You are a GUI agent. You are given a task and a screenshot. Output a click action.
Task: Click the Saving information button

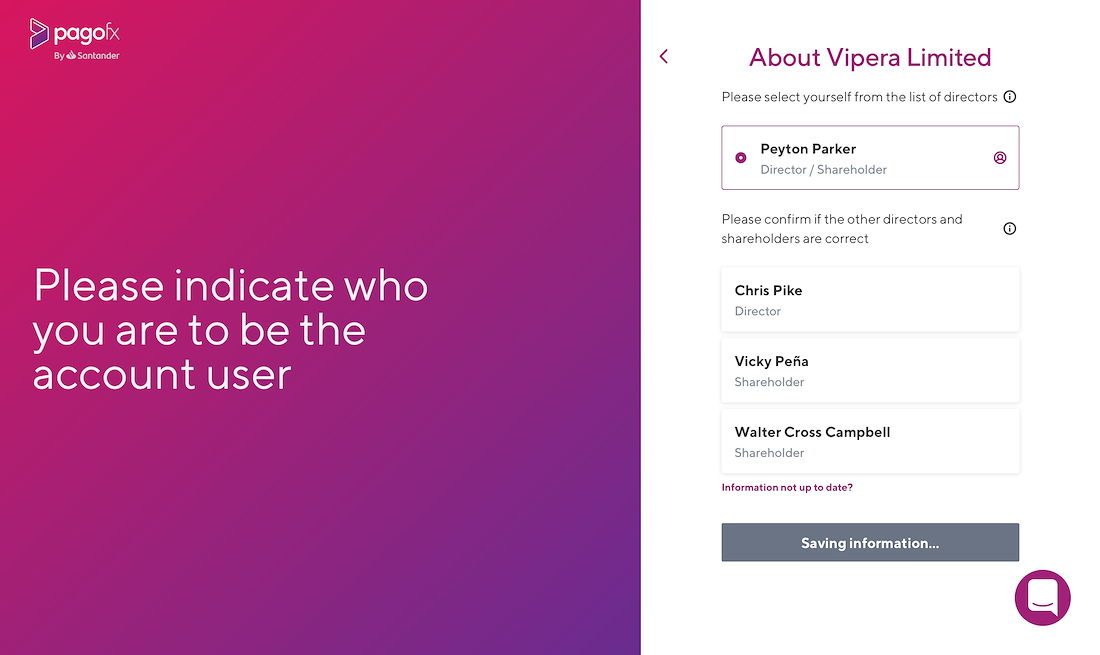point(870,542)
